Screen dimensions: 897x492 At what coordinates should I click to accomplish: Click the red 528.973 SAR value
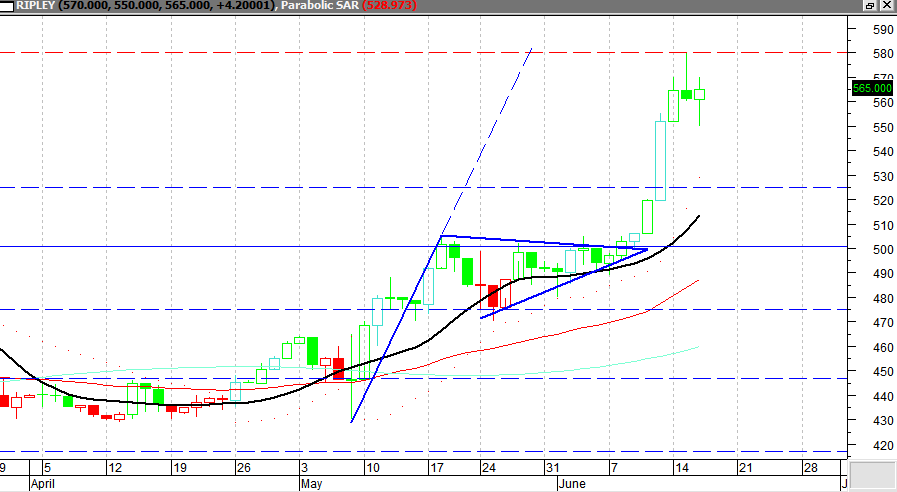pos(389,5)
